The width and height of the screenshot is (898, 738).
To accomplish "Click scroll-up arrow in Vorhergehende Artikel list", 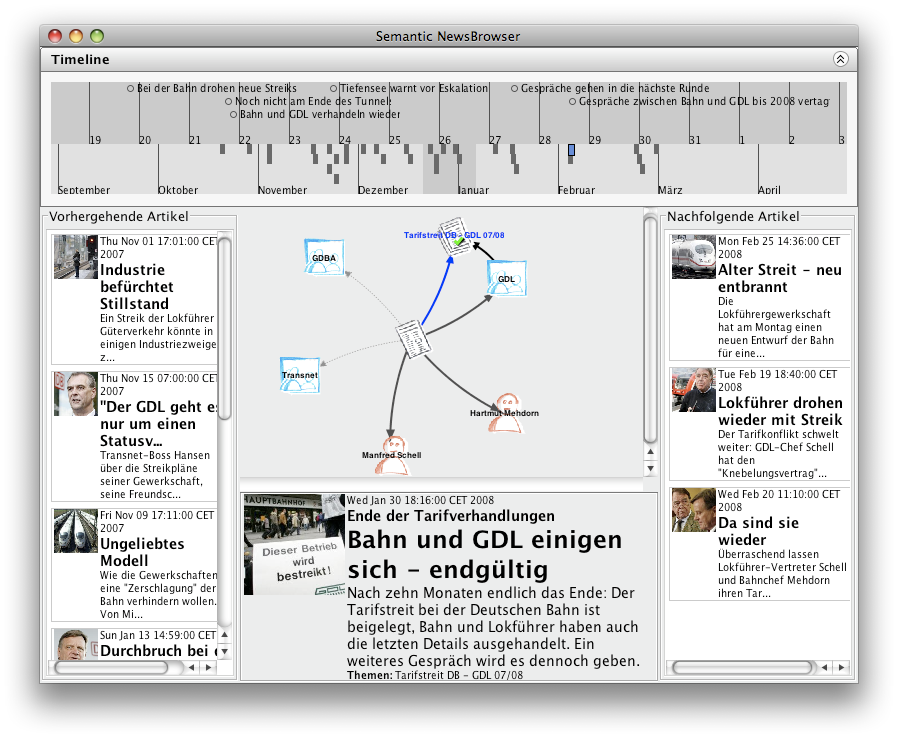I will [225, 634].
